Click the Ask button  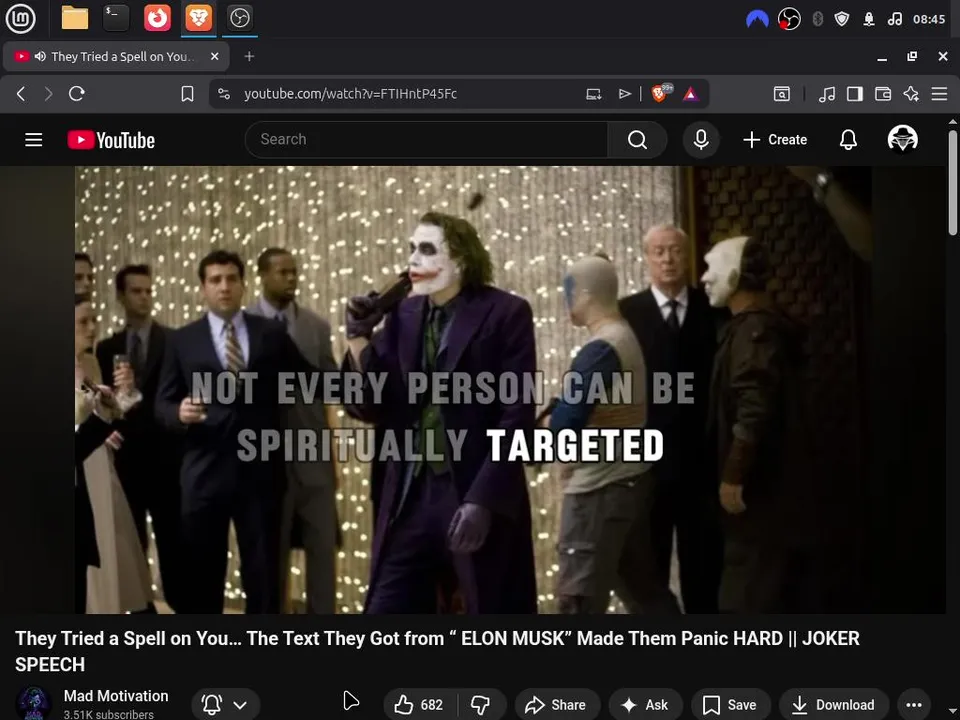645,705
